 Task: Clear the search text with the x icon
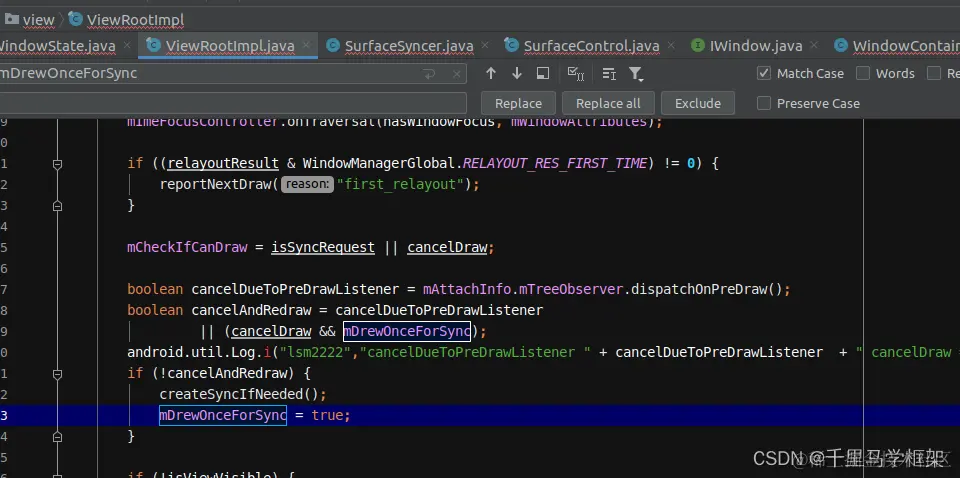pyautogui.click(x=457, y=74)
